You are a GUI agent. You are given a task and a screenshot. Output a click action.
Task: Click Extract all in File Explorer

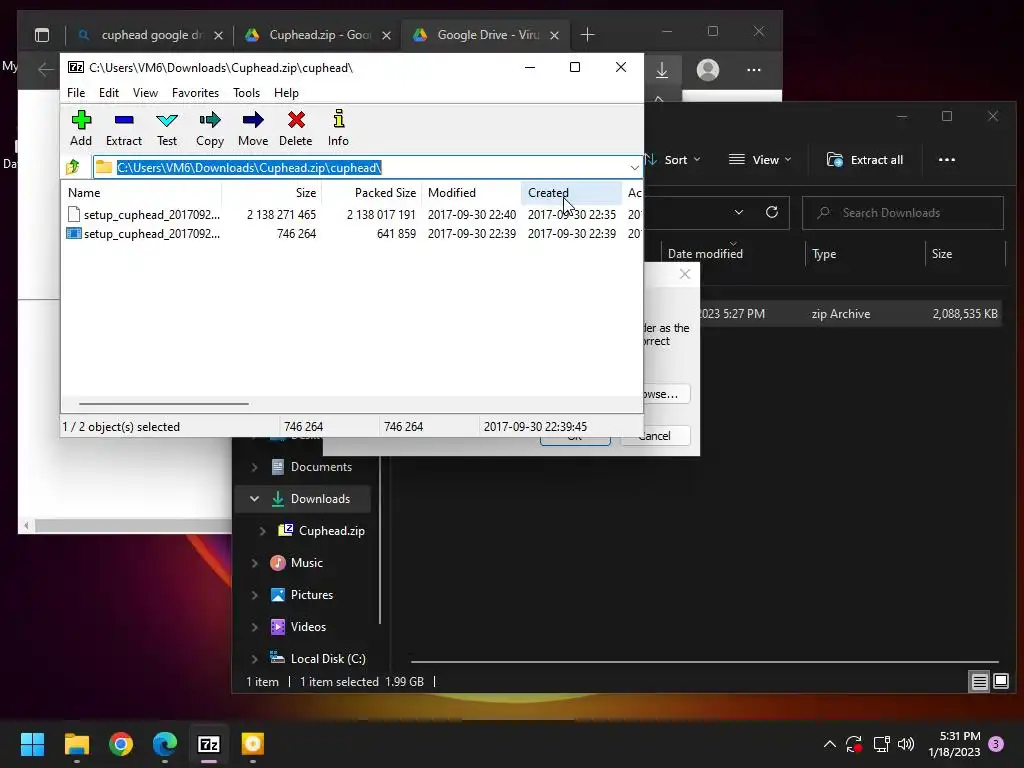[x=865, y=160]
